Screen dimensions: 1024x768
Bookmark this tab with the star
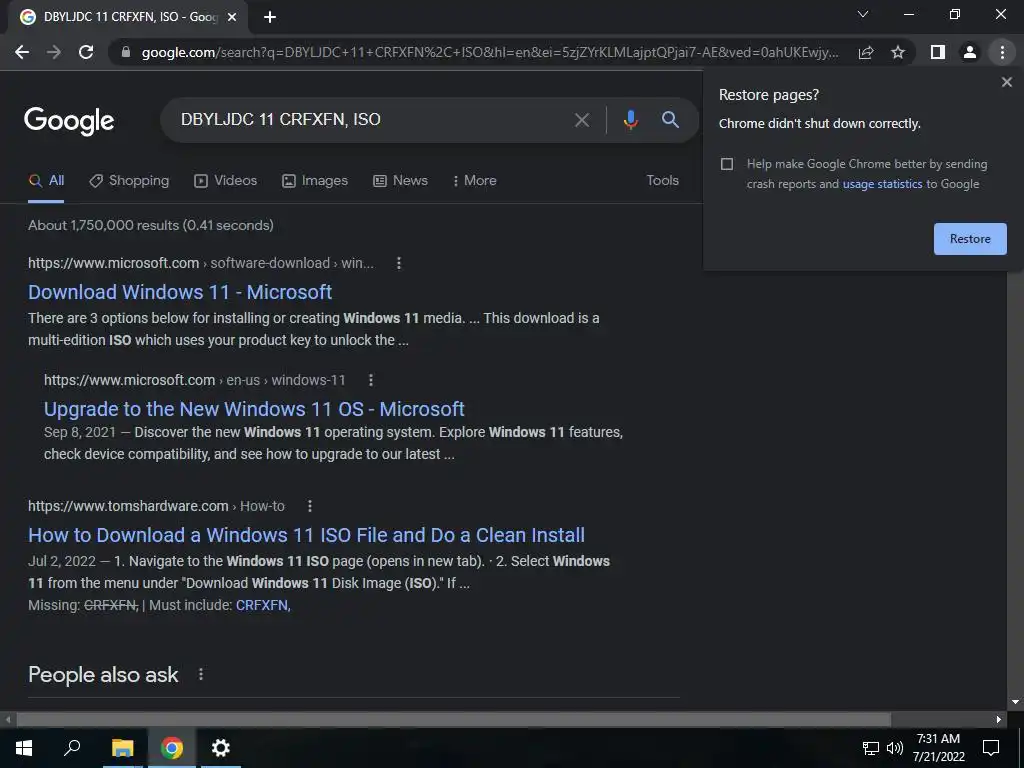[x=898, y=52]
